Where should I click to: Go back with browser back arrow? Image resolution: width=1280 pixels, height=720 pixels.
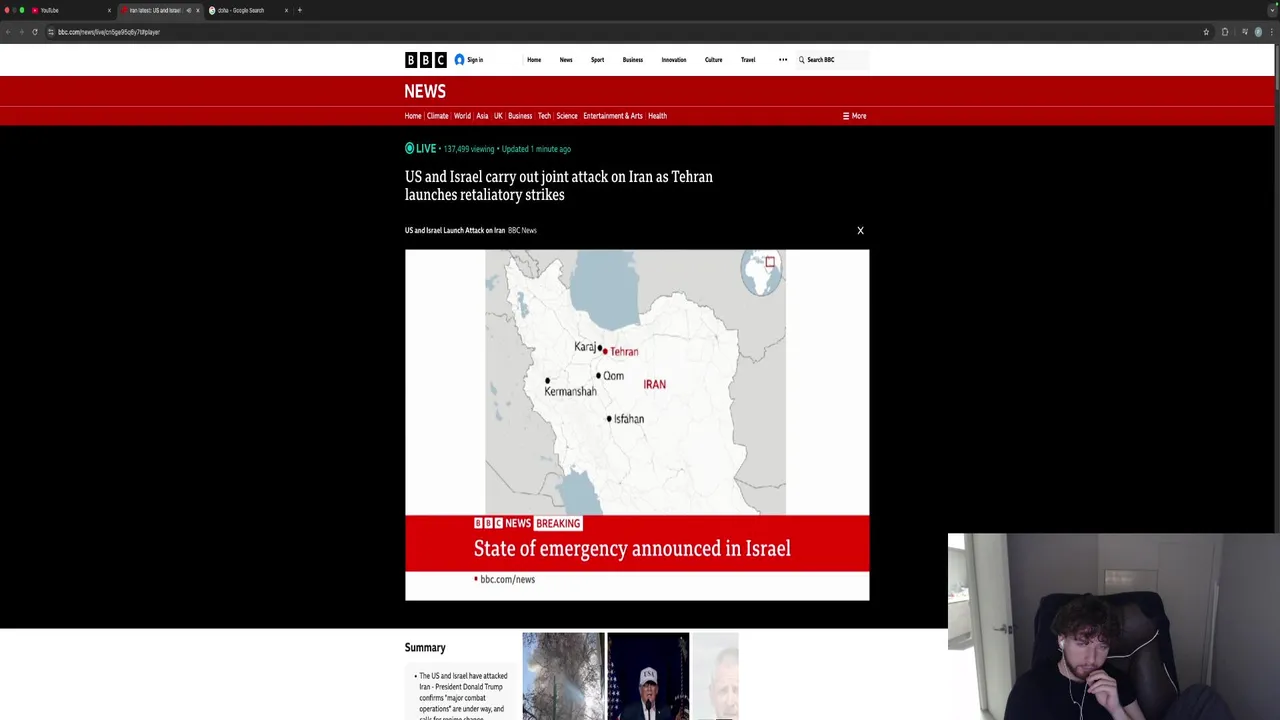(7, 32)
